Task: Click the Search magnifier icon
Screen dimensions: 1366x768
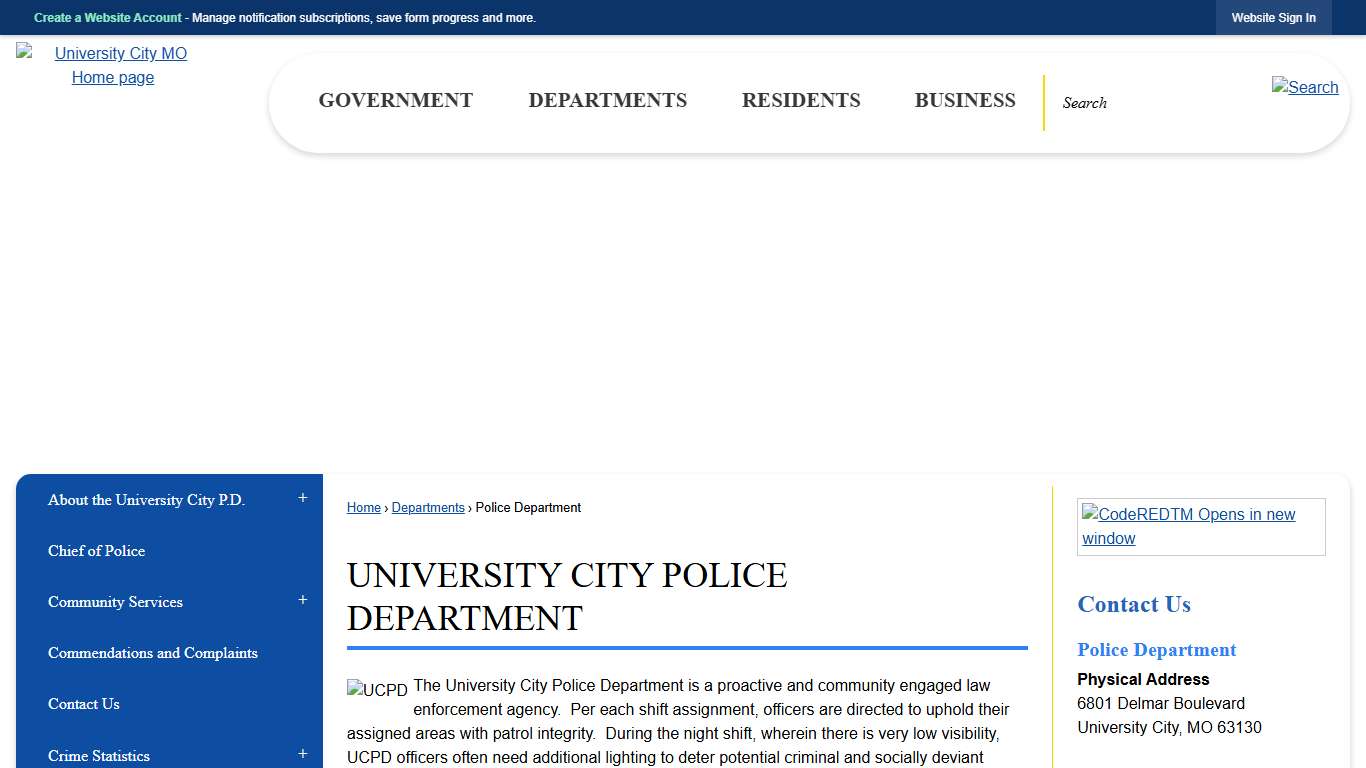Action: pos(1304,87)
